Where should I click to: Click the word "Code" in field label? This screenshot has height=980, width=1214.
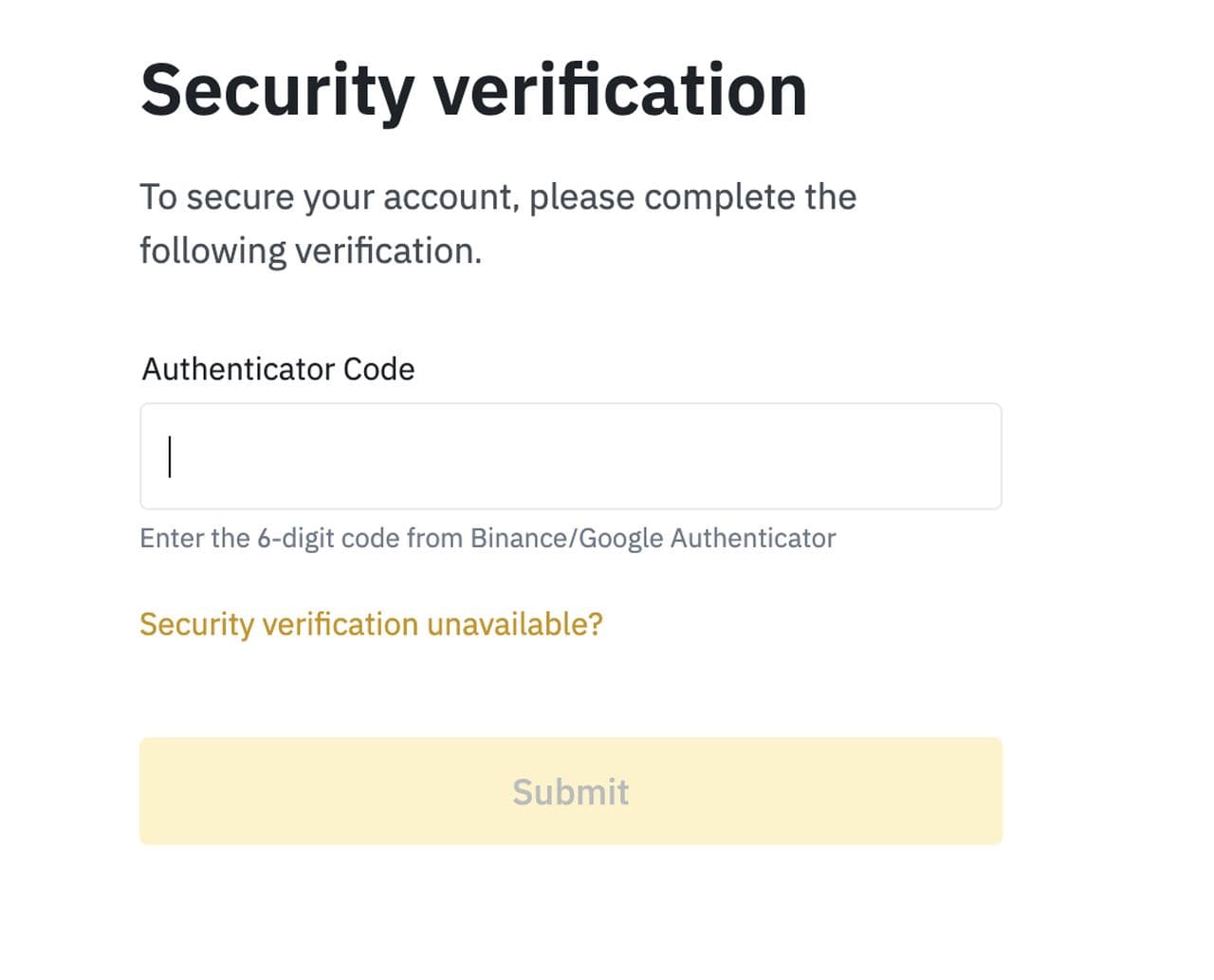click(378, 369)
